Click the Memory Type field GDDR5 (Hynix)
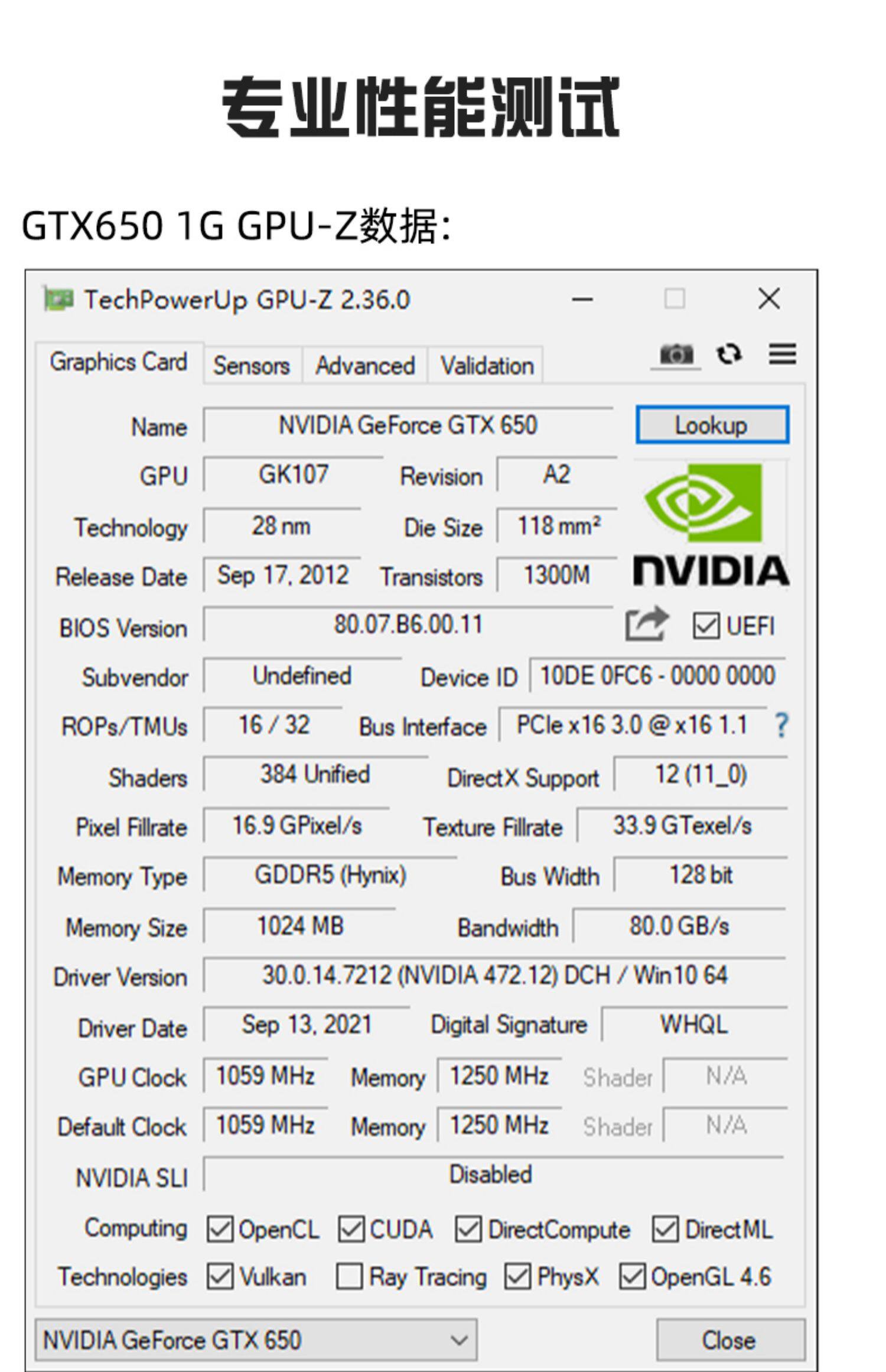Screen dimensions: 886x1372 click(330, 874)
